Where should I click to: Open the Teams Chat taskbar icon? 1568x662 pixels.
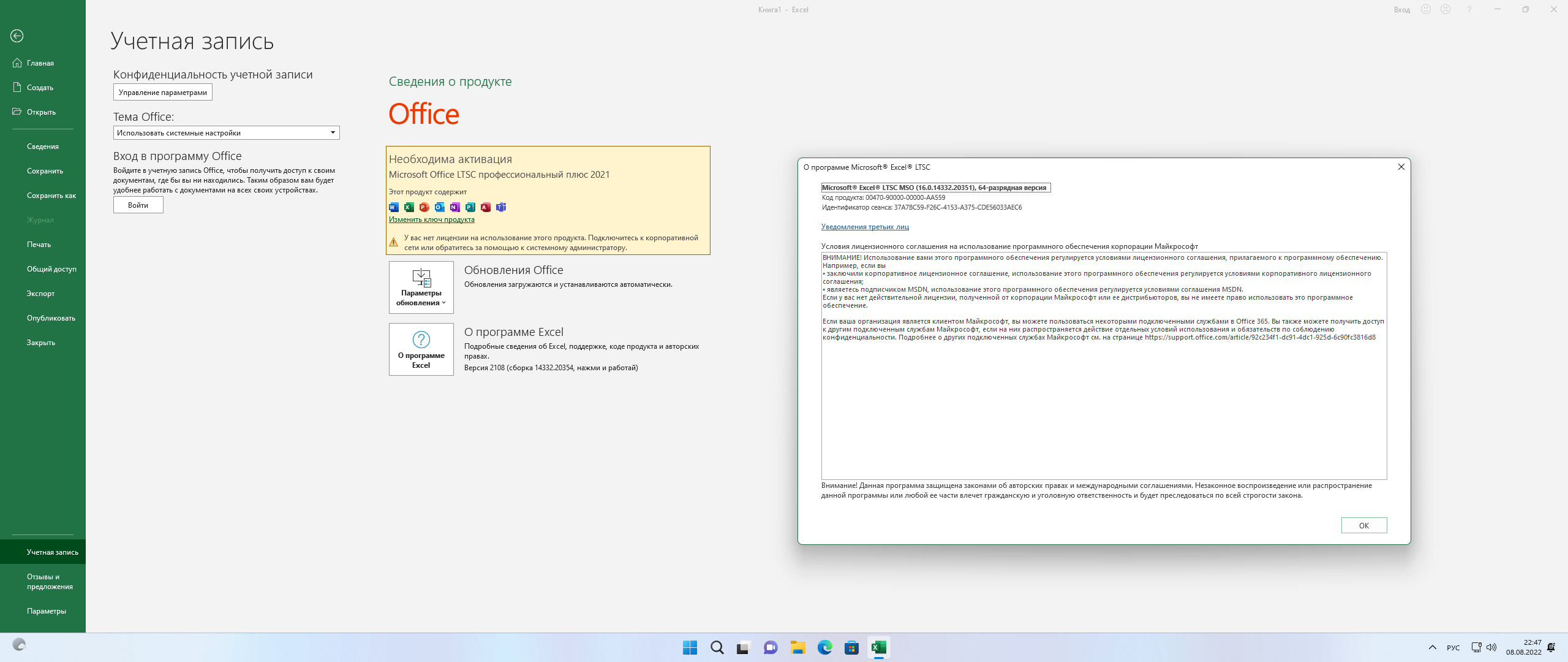pos(771,647)
